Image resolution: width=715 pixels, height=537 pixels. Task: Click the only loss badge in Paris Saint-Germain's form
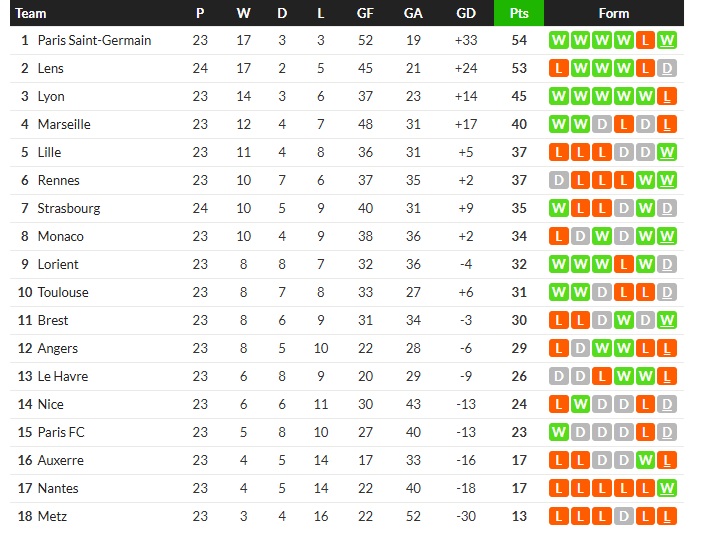coord(646,40)
